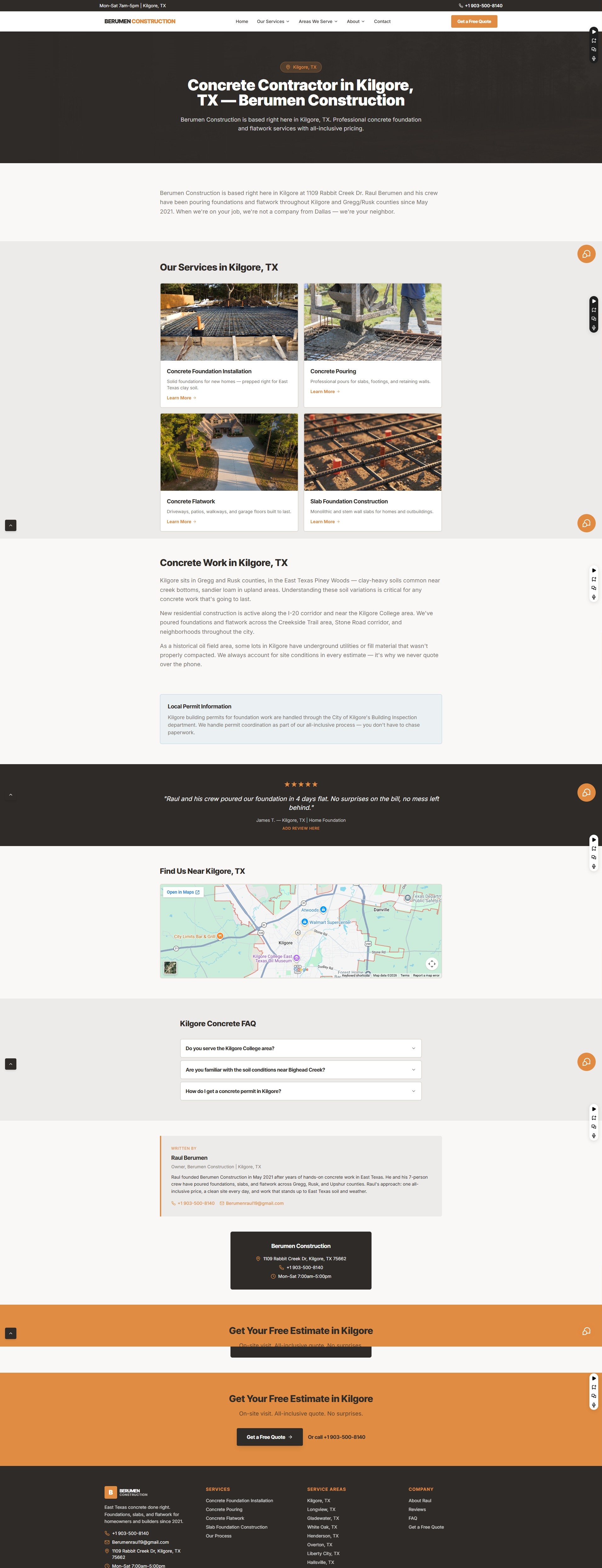Click Learn More under Concrete Flatwork
Viewport: 602px width, 1568px height.
(181, 522)
